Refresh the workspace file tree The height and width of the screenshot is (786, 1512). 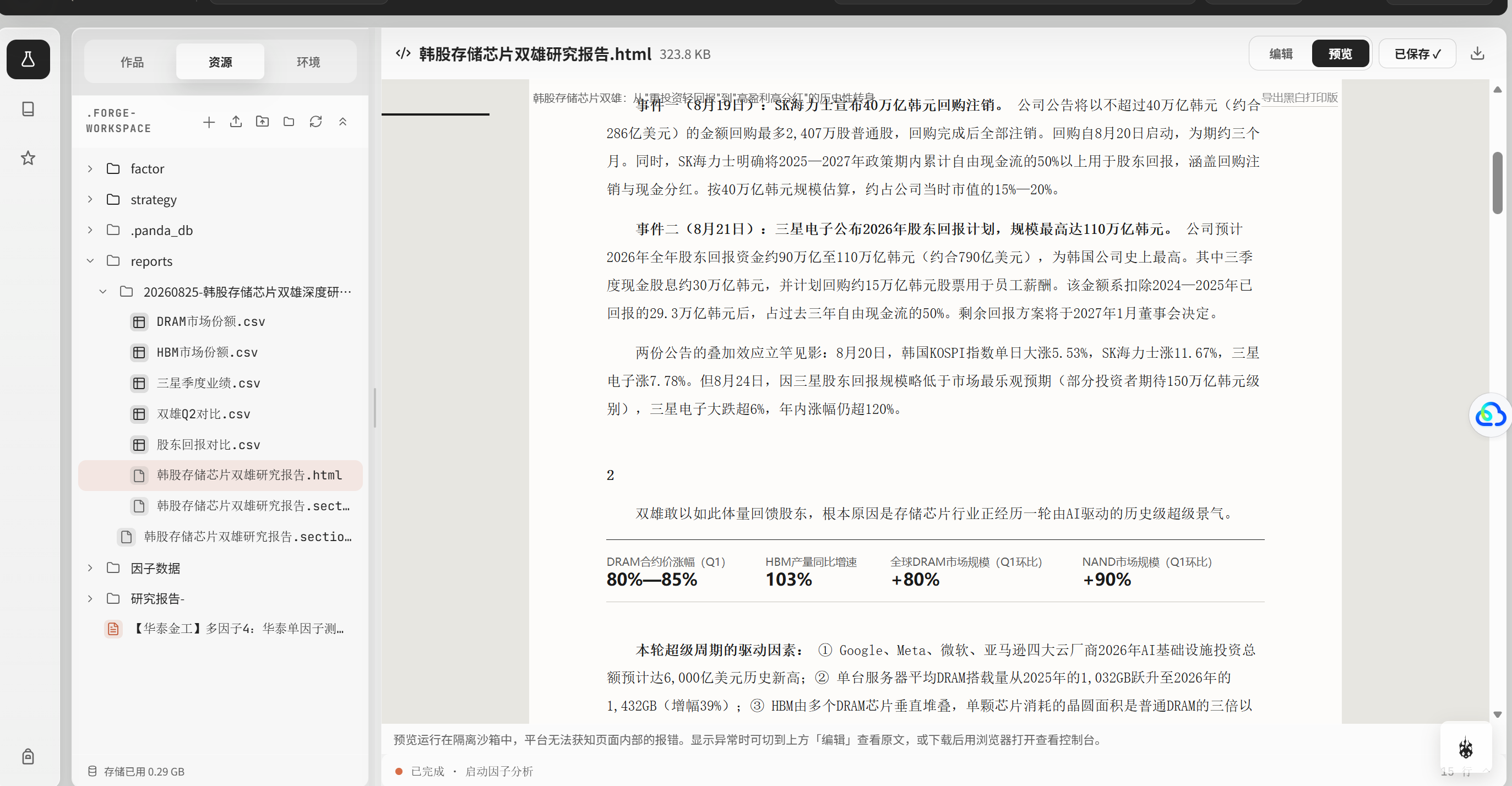[316, 122]
